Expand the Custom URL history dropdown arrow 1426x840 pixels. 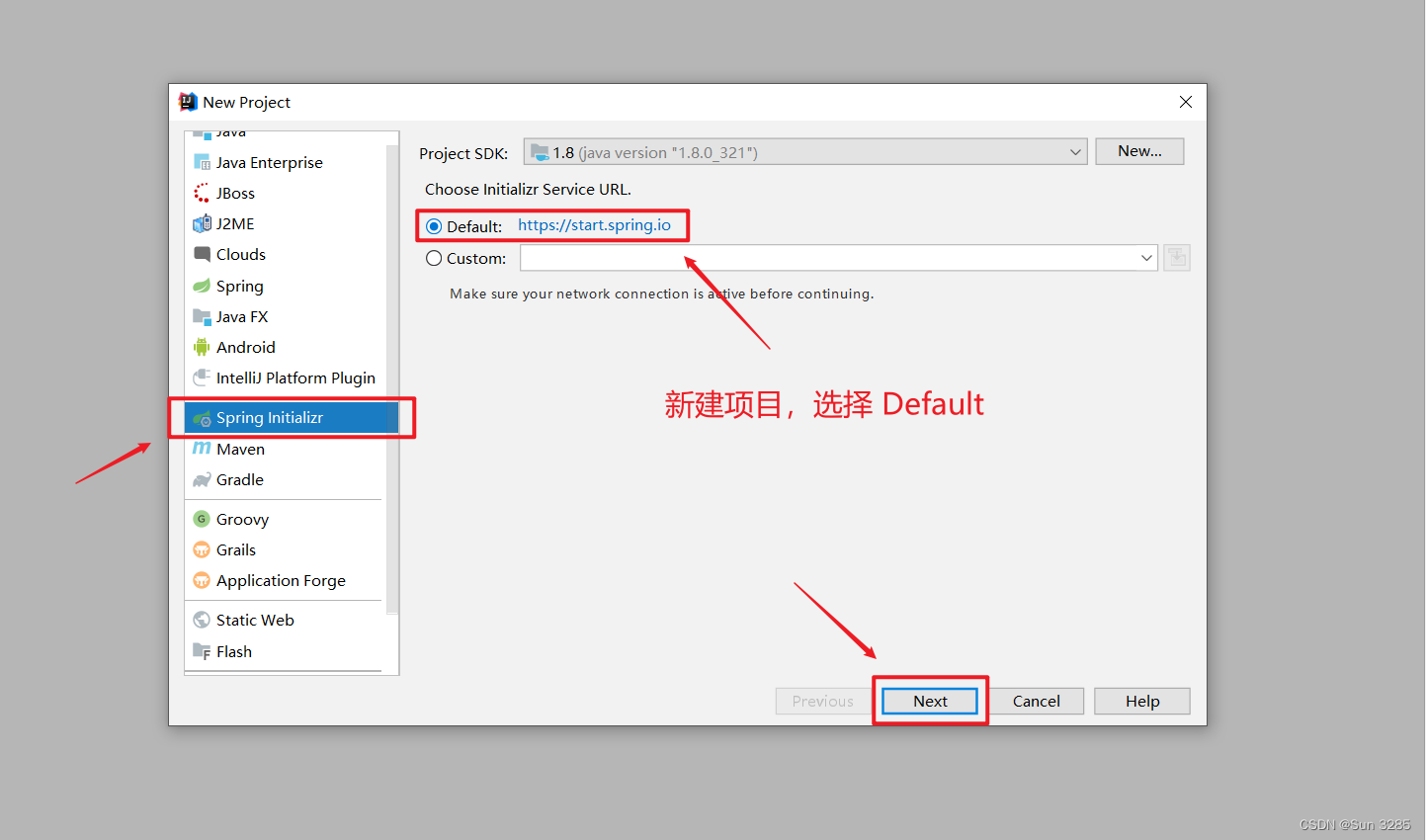[x=1146, y=258]
